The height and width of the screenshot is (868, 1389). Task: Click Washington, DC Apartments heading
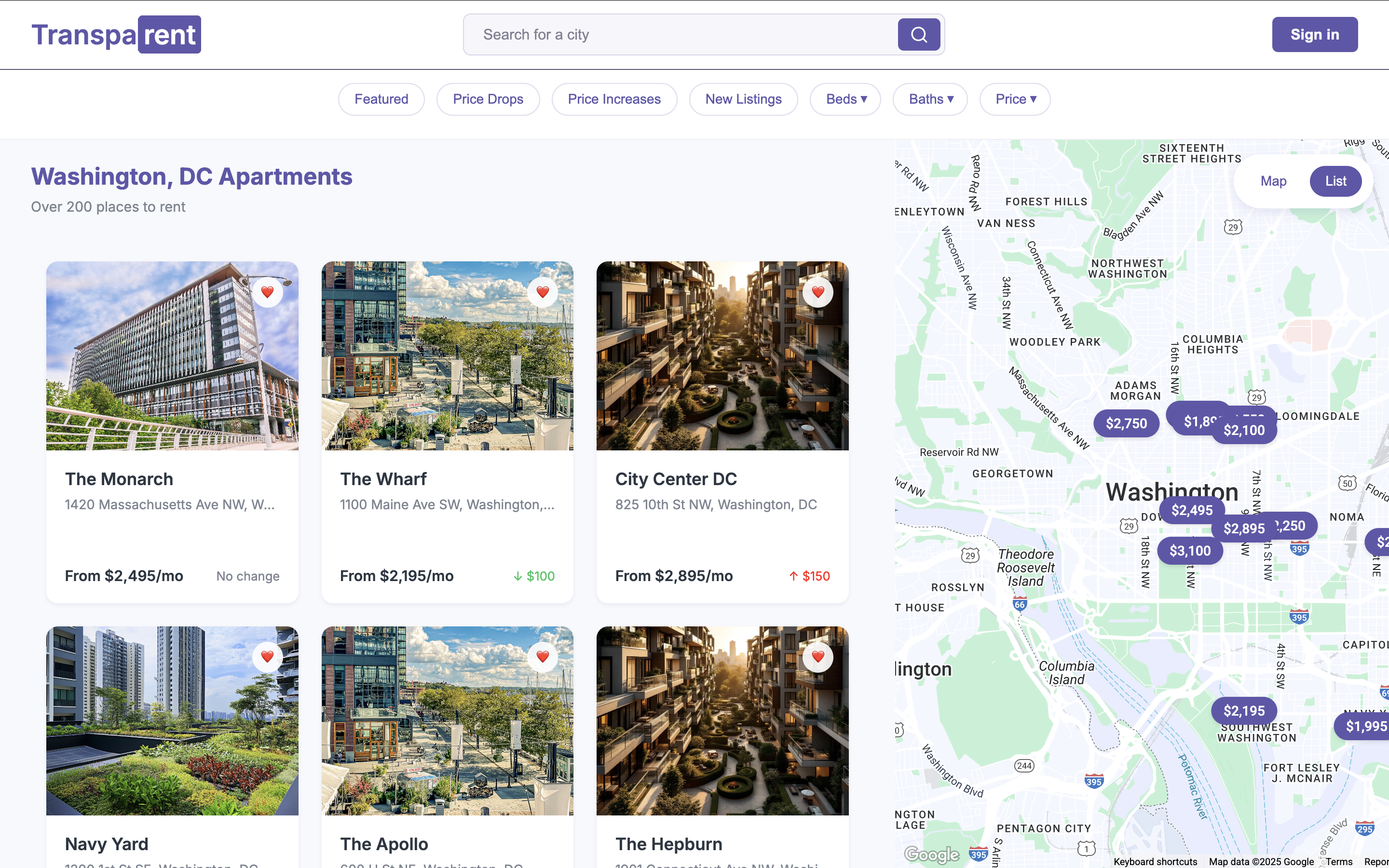click(x=191, y=176)
